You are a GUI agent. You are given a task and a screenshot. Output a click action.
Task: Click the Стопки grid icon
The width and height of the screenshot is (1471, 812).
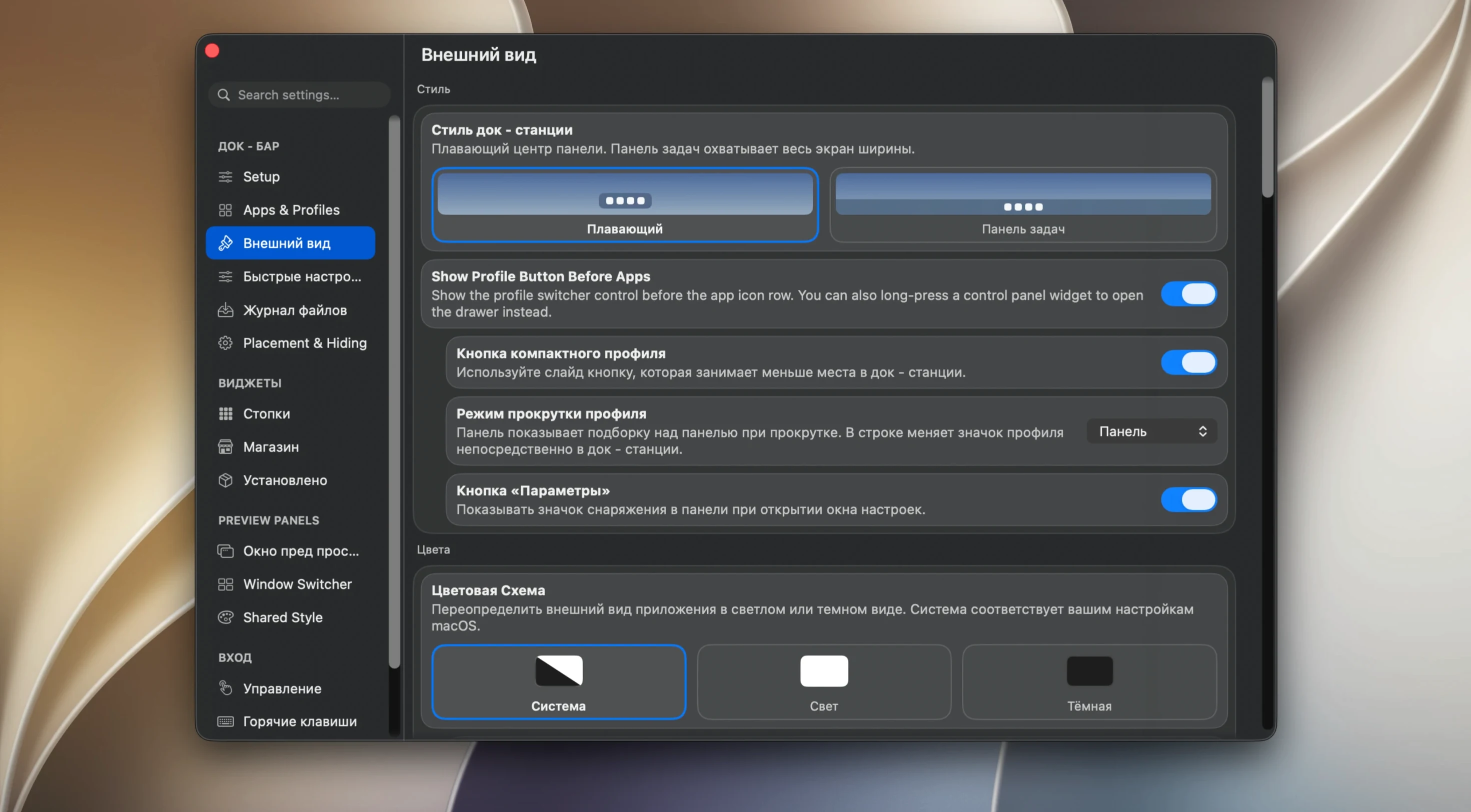tap(226, 414)
